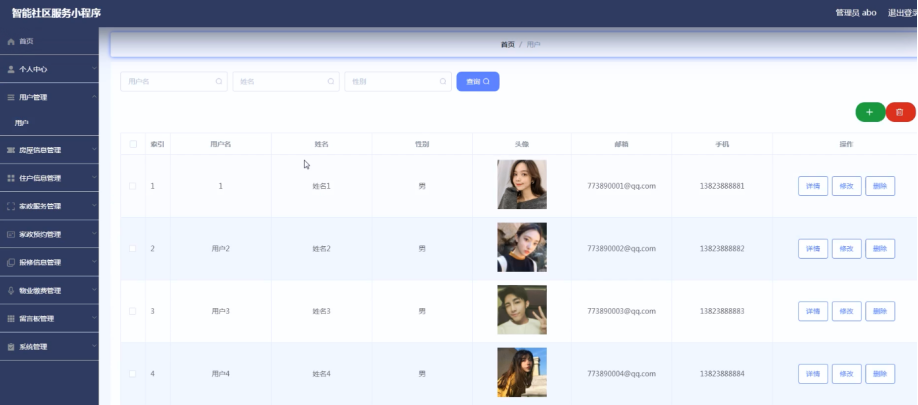Expand the 家政服务管理 chevron
Viewport: 918px width, 405px height.
point(94,205)
